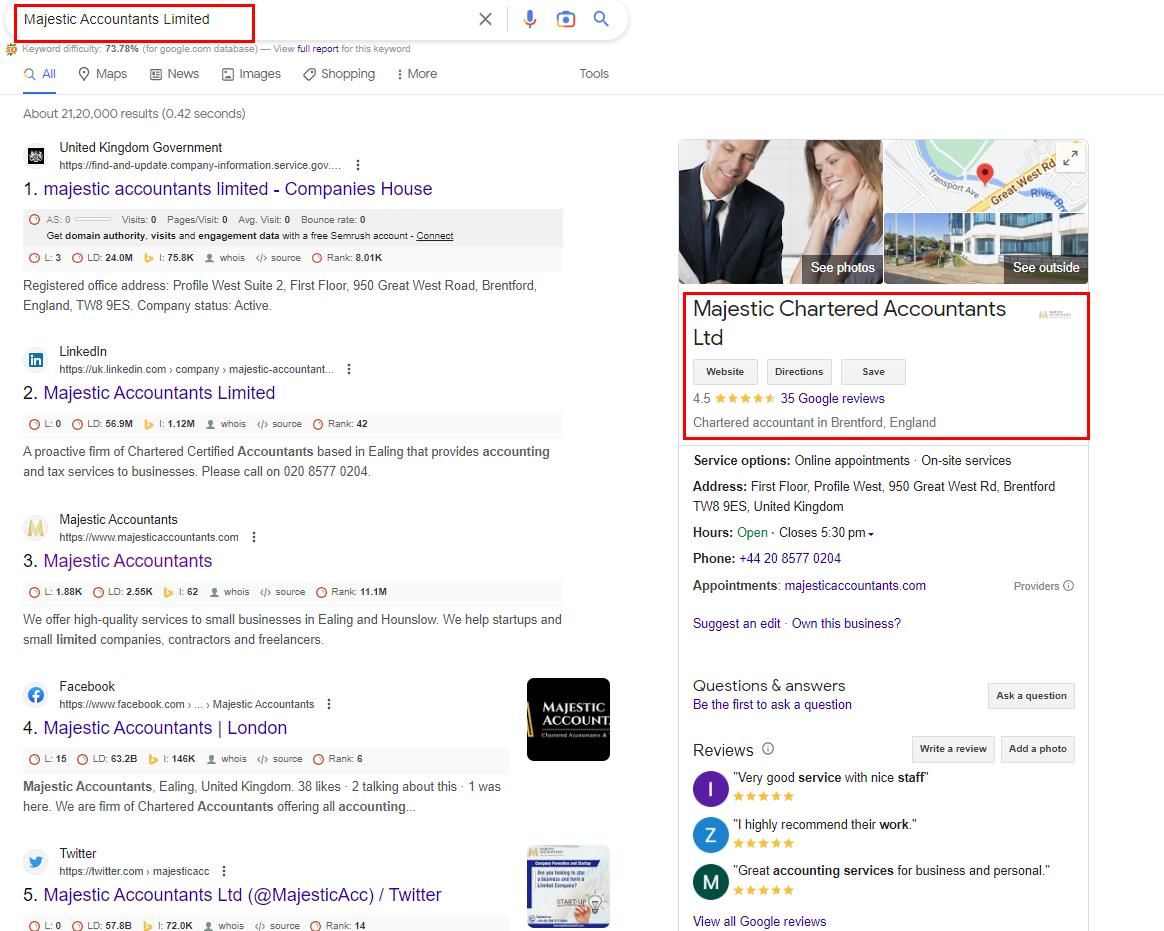
Task: Clear the search box with the X icon
Action: point(485,19)
